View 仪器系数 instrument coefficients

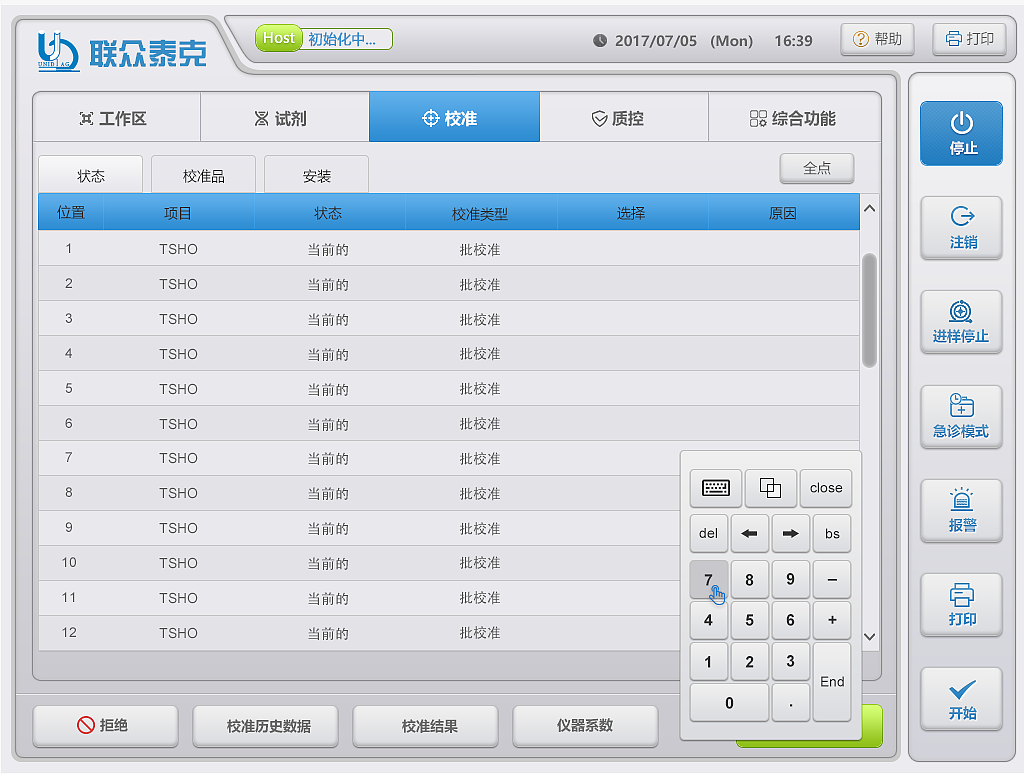(x=585, y=726)
